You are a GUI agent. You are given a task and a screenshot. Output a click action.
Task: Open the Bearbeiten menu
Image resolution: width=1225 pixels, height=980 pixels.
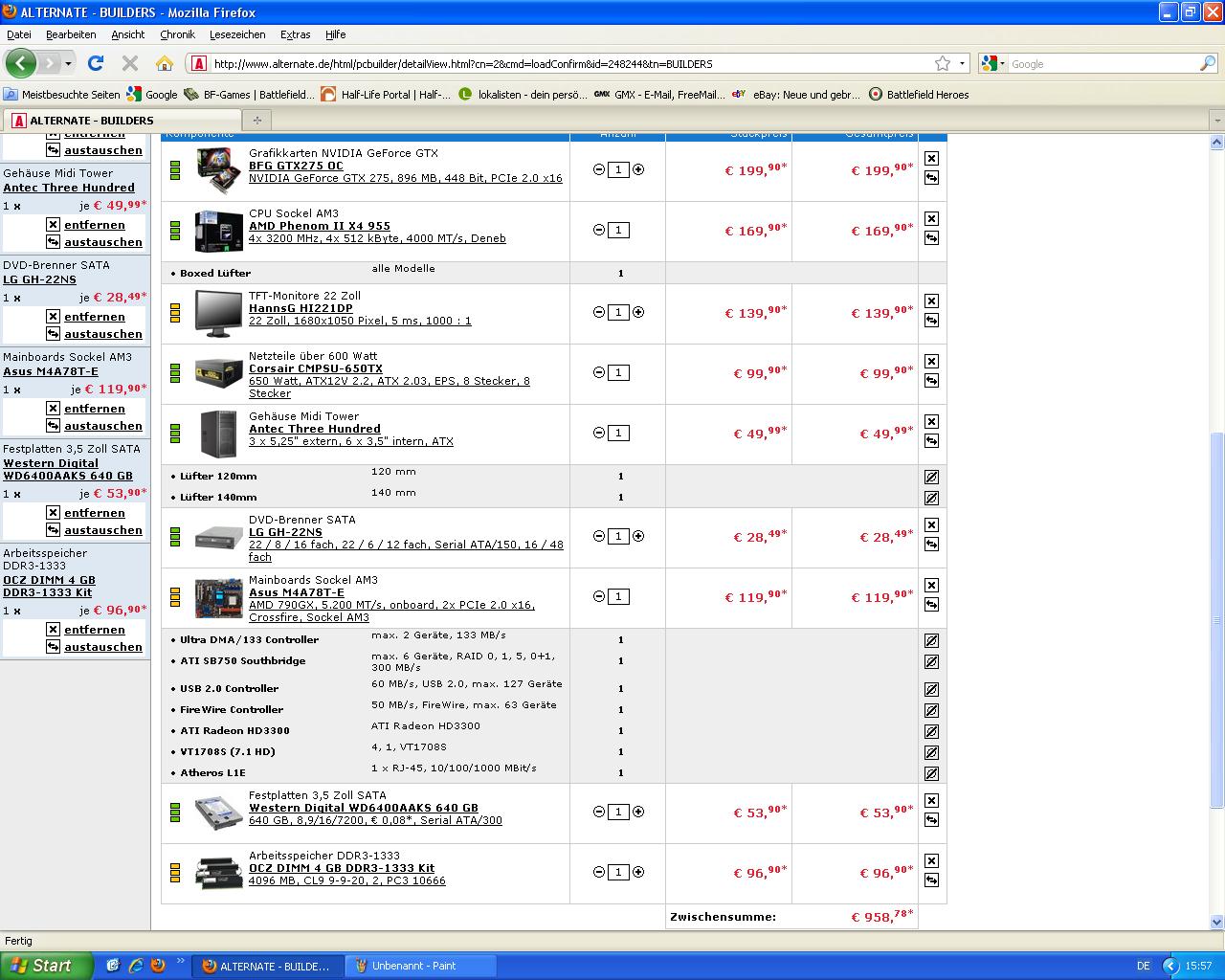(71, 33)
